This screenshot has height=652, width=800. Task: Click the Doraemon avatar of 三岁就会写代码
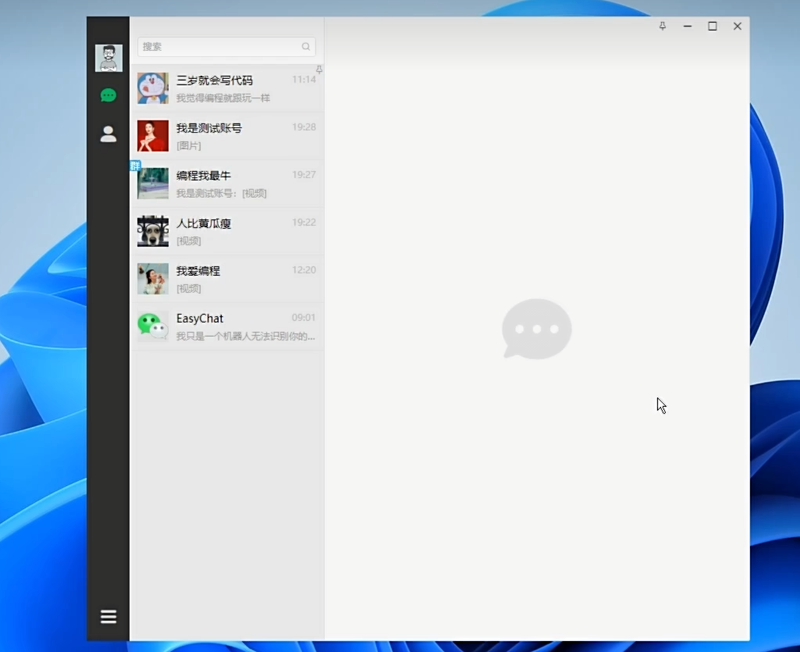(152, 88)
